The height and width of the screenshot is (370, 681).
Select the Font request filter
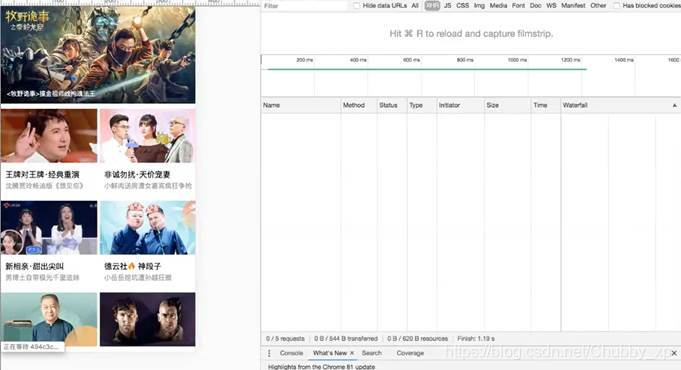[x=518, y=6]
